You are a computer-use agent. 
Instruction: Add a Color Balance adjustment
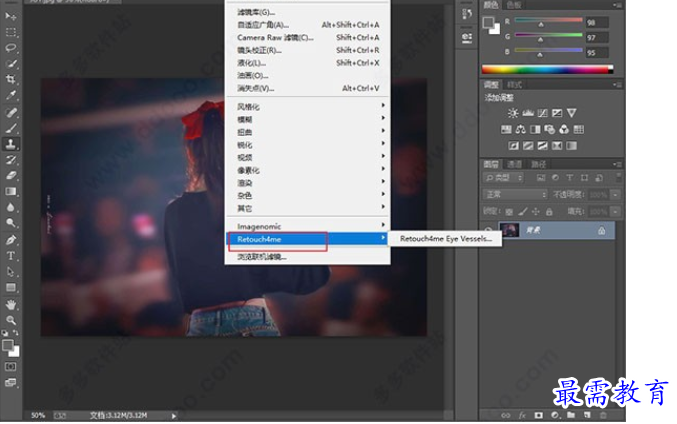point(520,129)
